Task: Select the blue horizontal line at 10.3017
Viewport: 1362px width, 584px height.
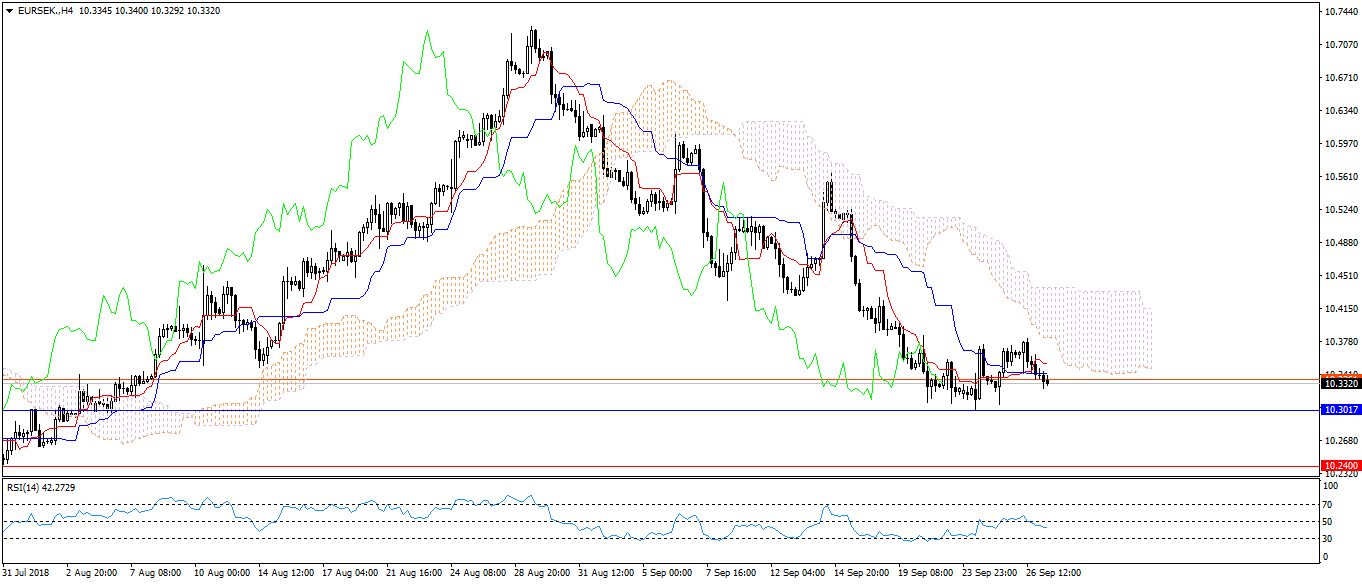Action: point(600,410)
